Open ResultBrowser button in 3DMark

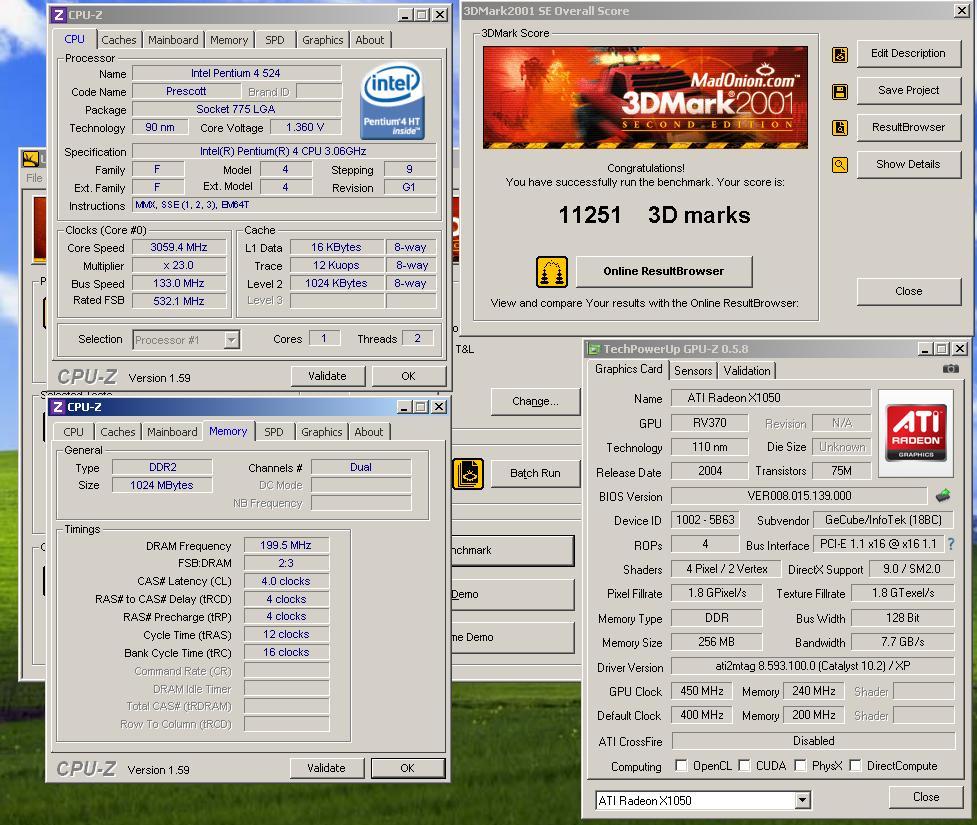pyautogui.click(x=908, y=127)
